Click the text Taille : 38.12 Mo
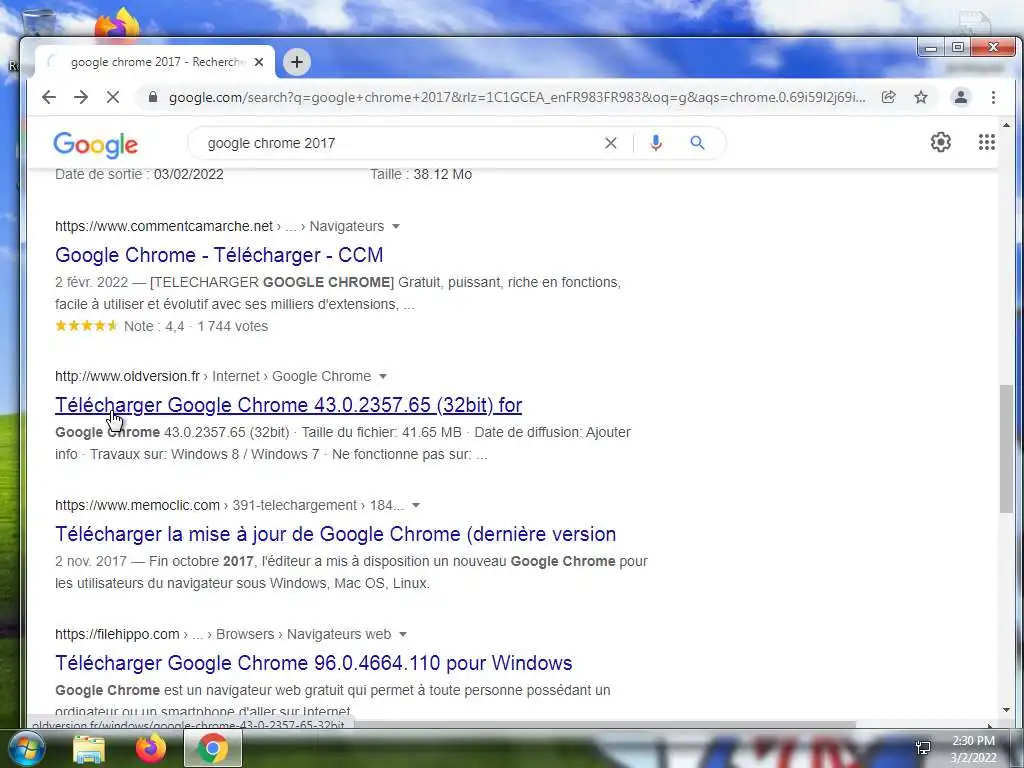The width and height of the screenshot is (1024, 768). click(421, 174)
